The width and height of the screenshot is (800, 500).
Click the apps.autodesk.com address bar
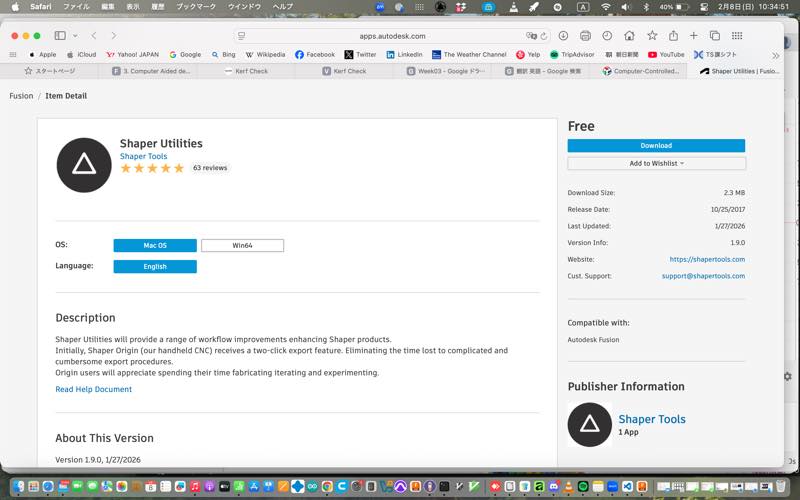click(x=392, y=36)
